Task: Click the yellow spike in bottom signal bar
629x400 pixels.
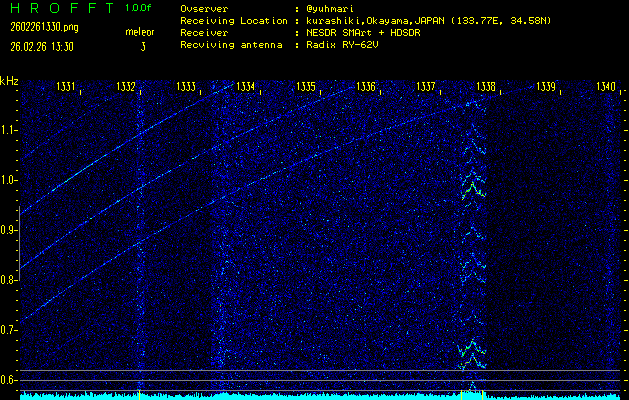Action: (x=481, y=393)
